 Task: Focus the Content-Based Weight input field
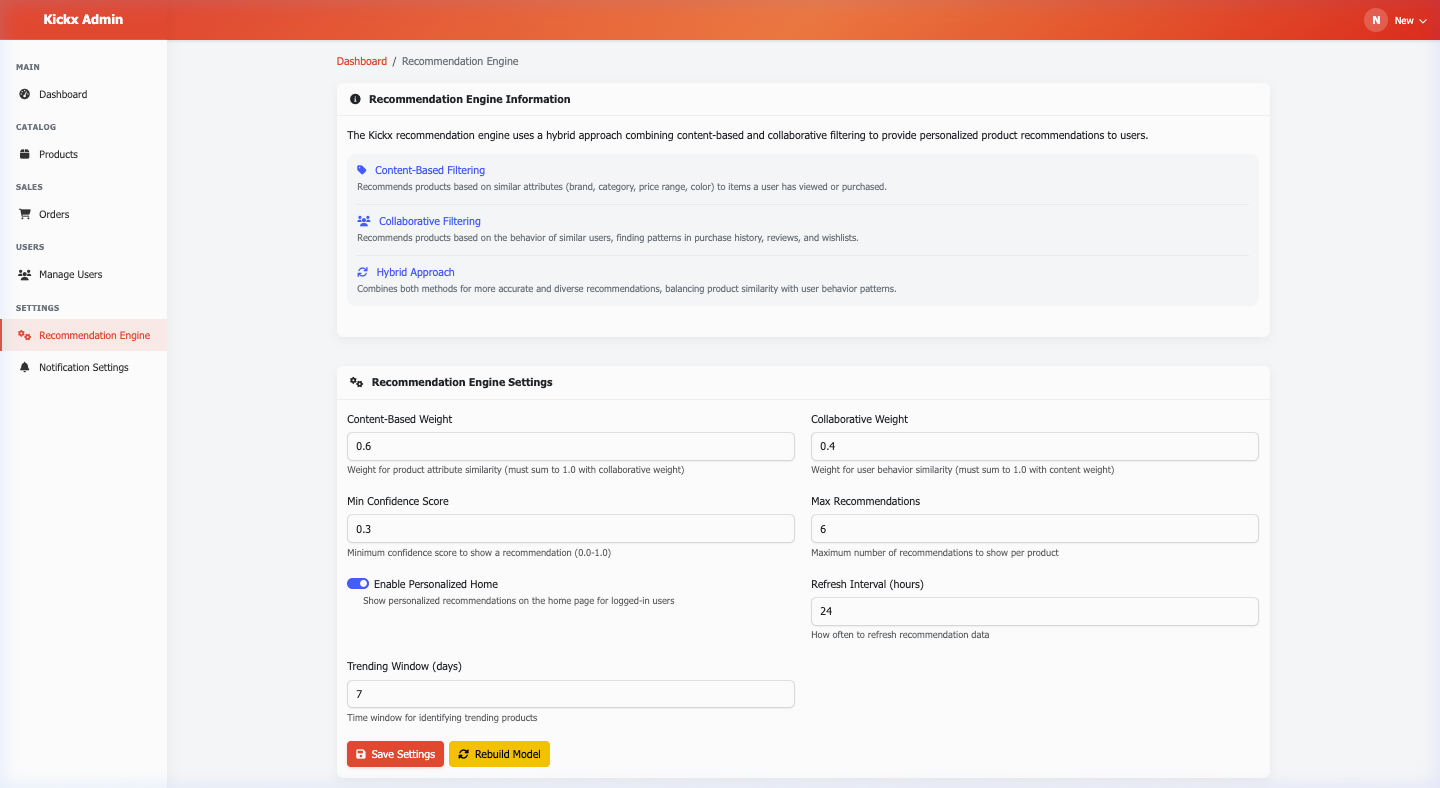click(x=571, y=446)
